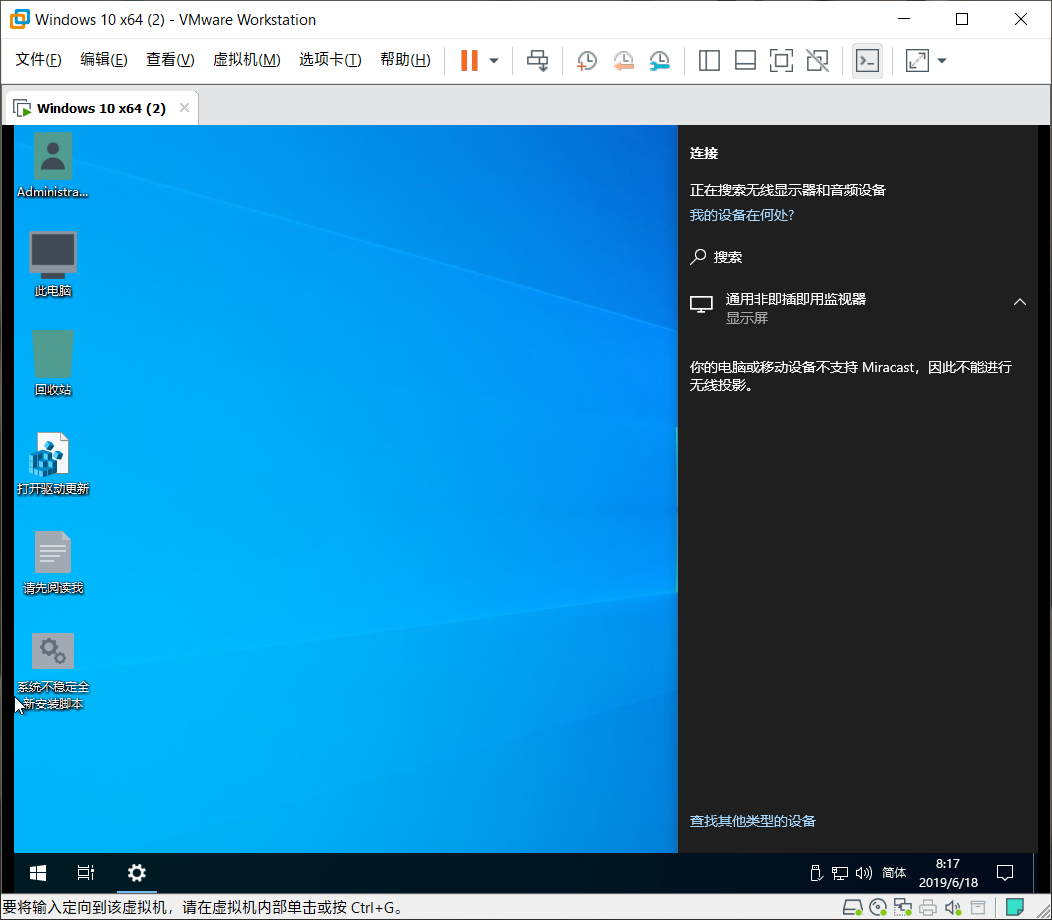
Task: Click 我的设备在何处? link
Action: tap(741, 215)
